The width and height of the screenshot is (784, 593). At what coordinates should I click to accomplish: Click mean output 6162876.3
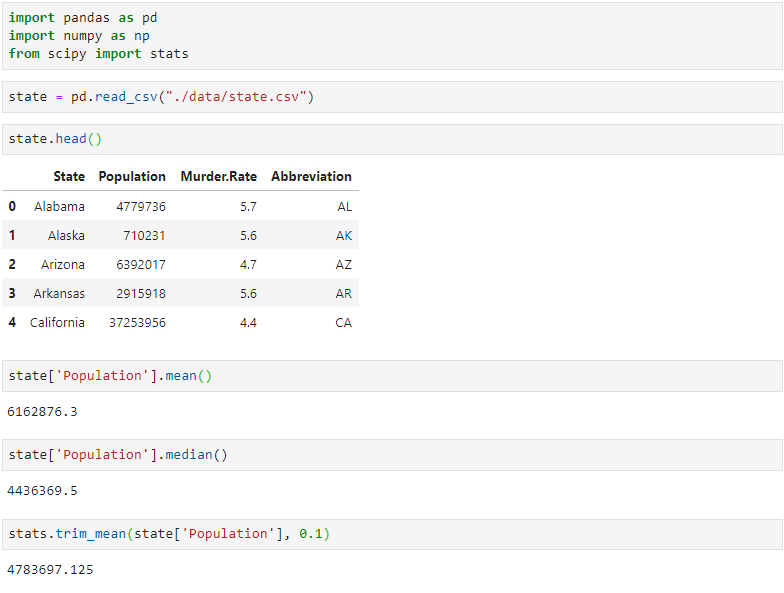pyautogui.click(x=42, y=412)
